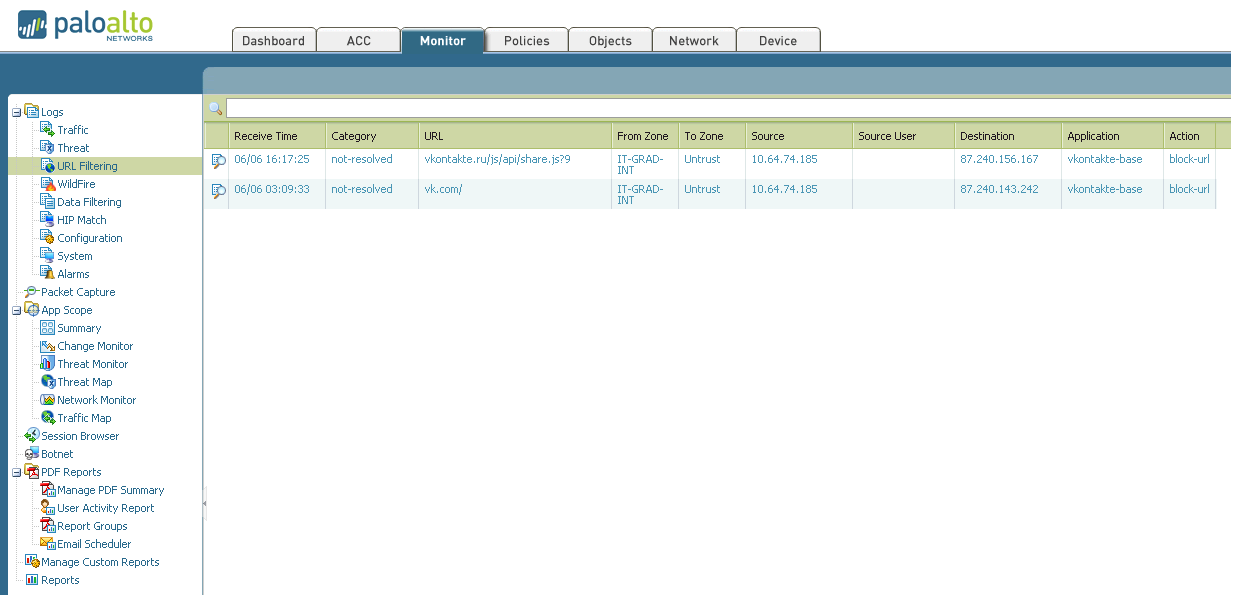This screenshot has width=1235, height=595.
Task: Click the Palo Alto Networks logo
Action: [86, 25]
